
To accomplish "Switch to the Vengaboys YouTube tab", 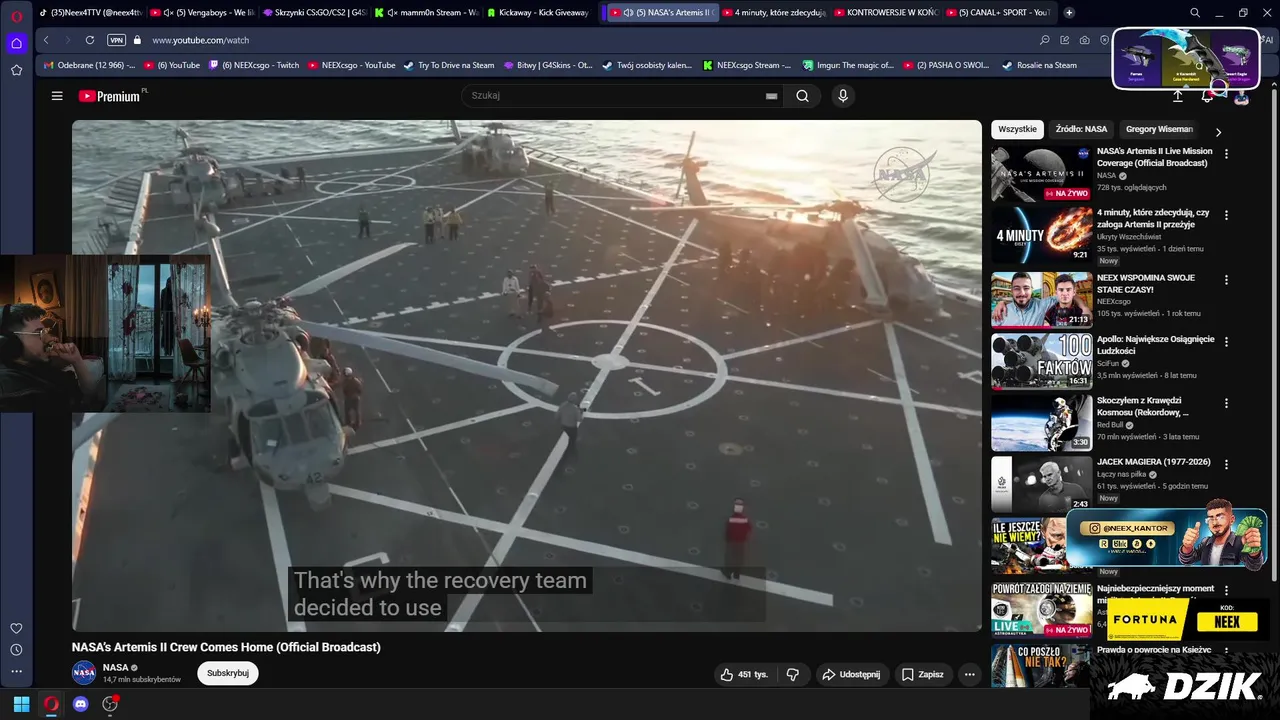I will tap(203, 13).
